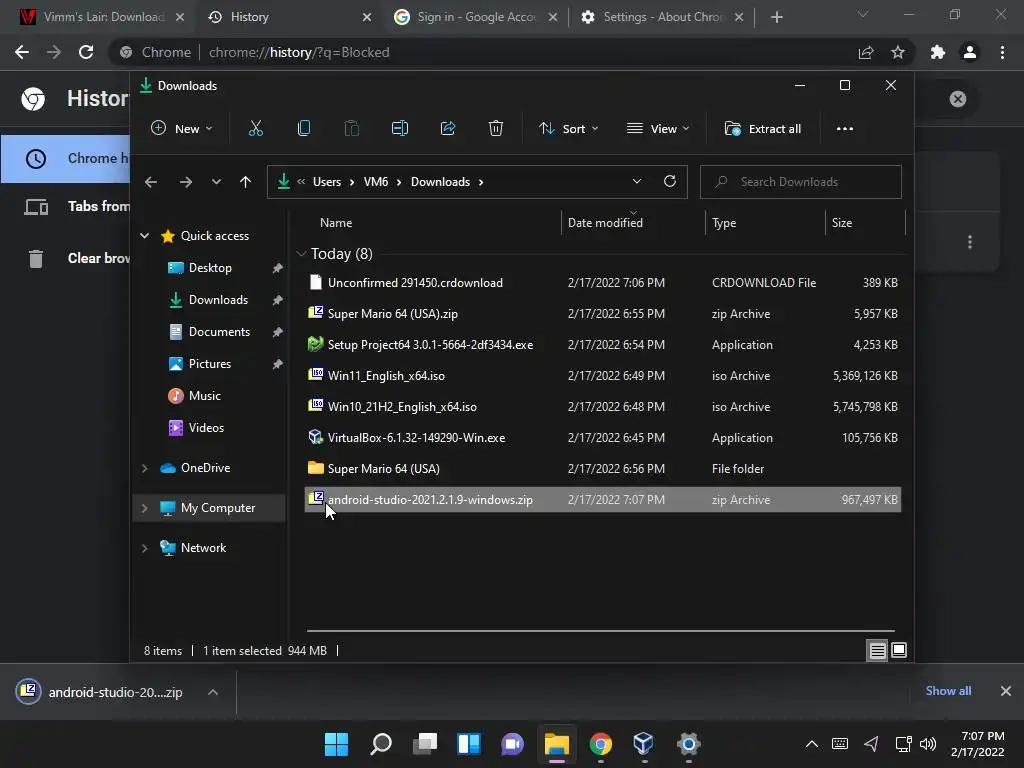The image size is (1024, 768).
Task: Open the Sort dropdown
Action: coord(568,129)
